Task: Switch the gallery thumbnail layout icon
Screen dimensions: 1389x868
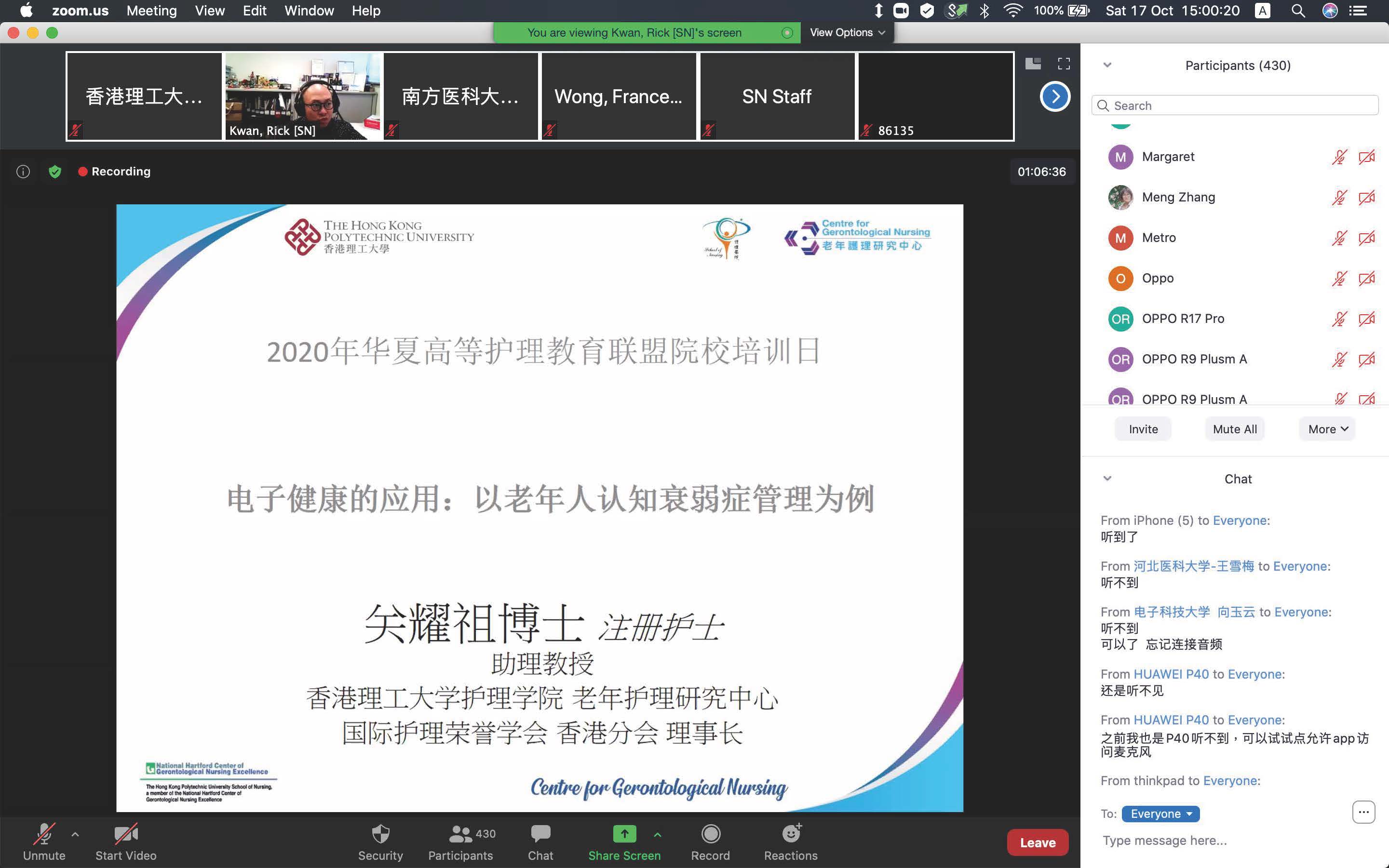Action: pyautogui.click(x=1033, y=64)
